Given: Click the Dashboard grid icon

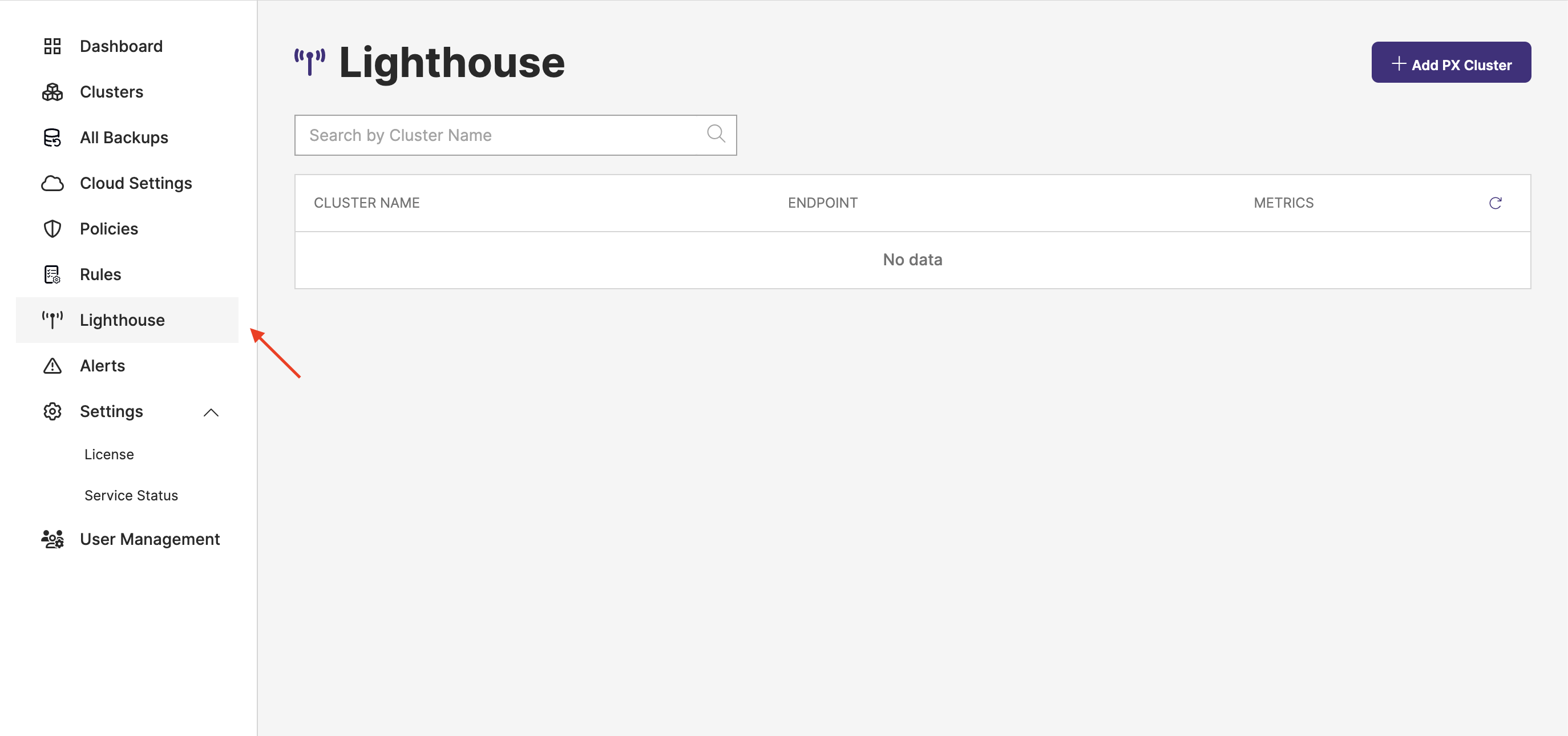Looking at the screenshot, I should [52, 46].
